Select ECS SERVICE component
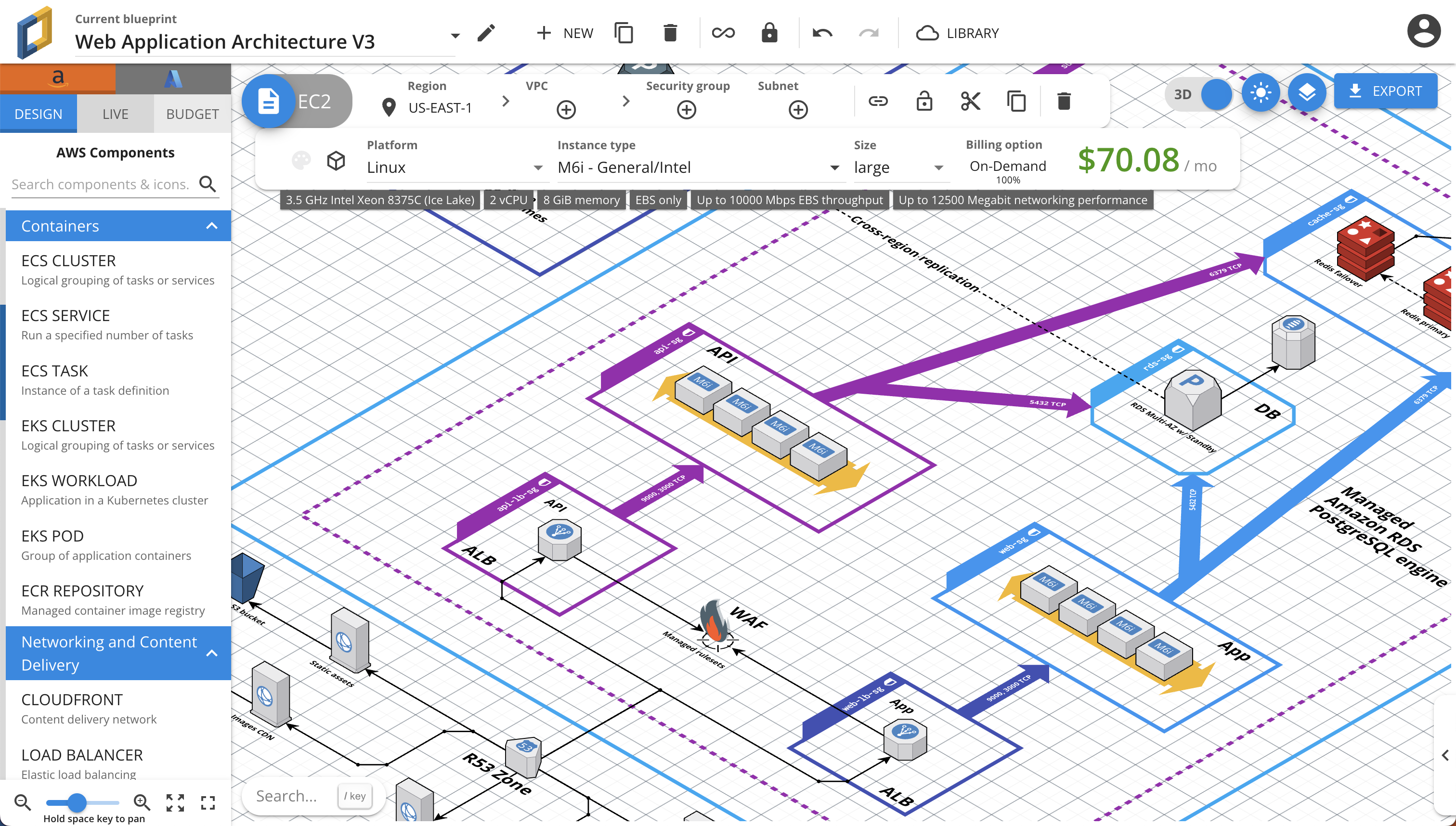Image resolution: width=1456 pixels, height=826 pixels. tap(118, 324)
